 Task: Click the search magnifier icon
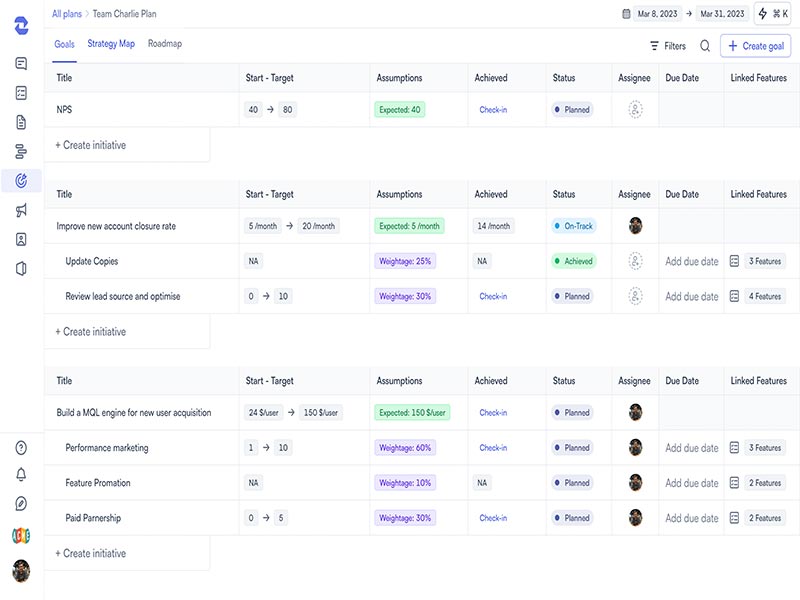click(705, 46)
